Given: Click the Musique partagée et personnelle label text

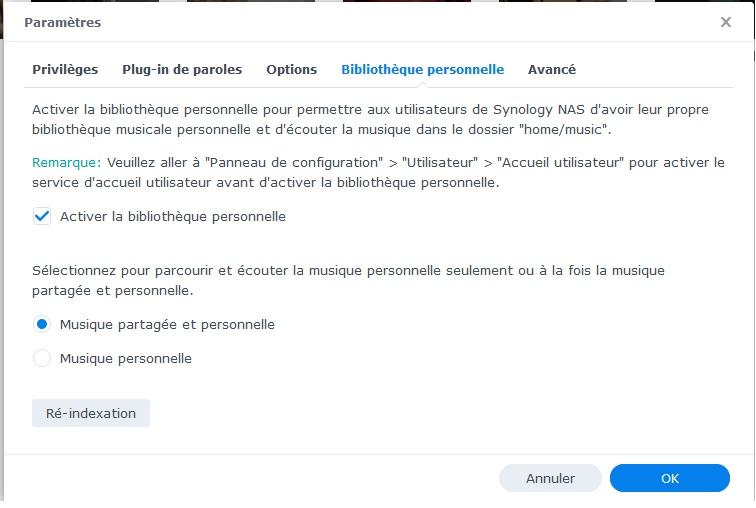Looking at the screenshot, I should 167,324.
